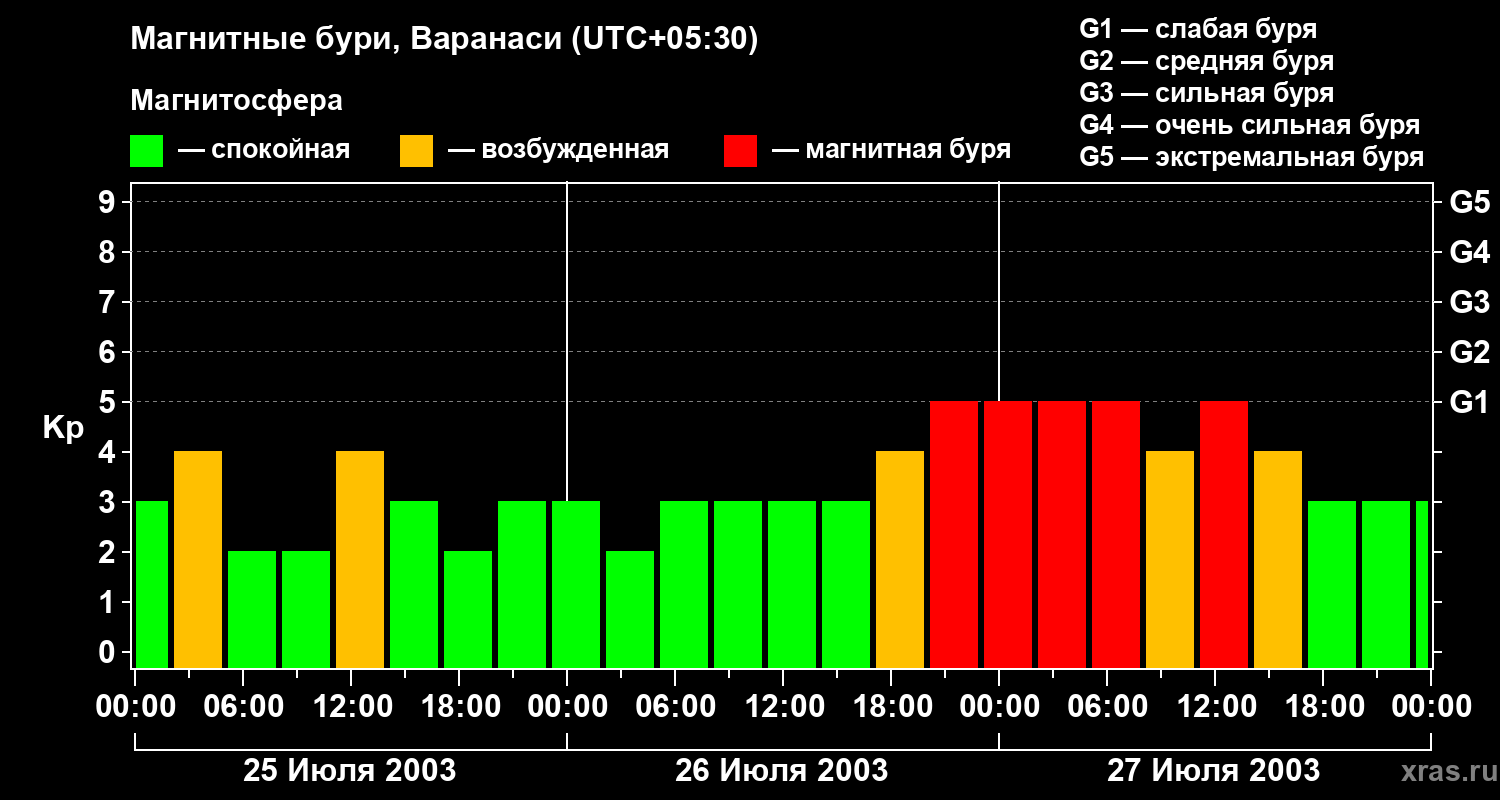Select the '— возбужденная' legend label
Image resolution: width=1500 pixels, height=800 pixels.
pos(558,150)
